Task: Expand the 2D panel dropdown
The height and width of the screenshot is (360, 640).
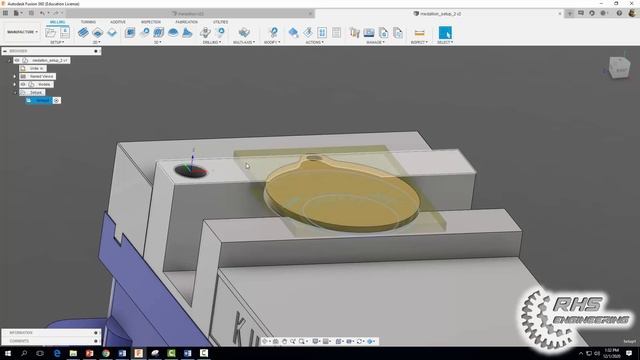Action: pyautogui.click(x=97, y=42)
